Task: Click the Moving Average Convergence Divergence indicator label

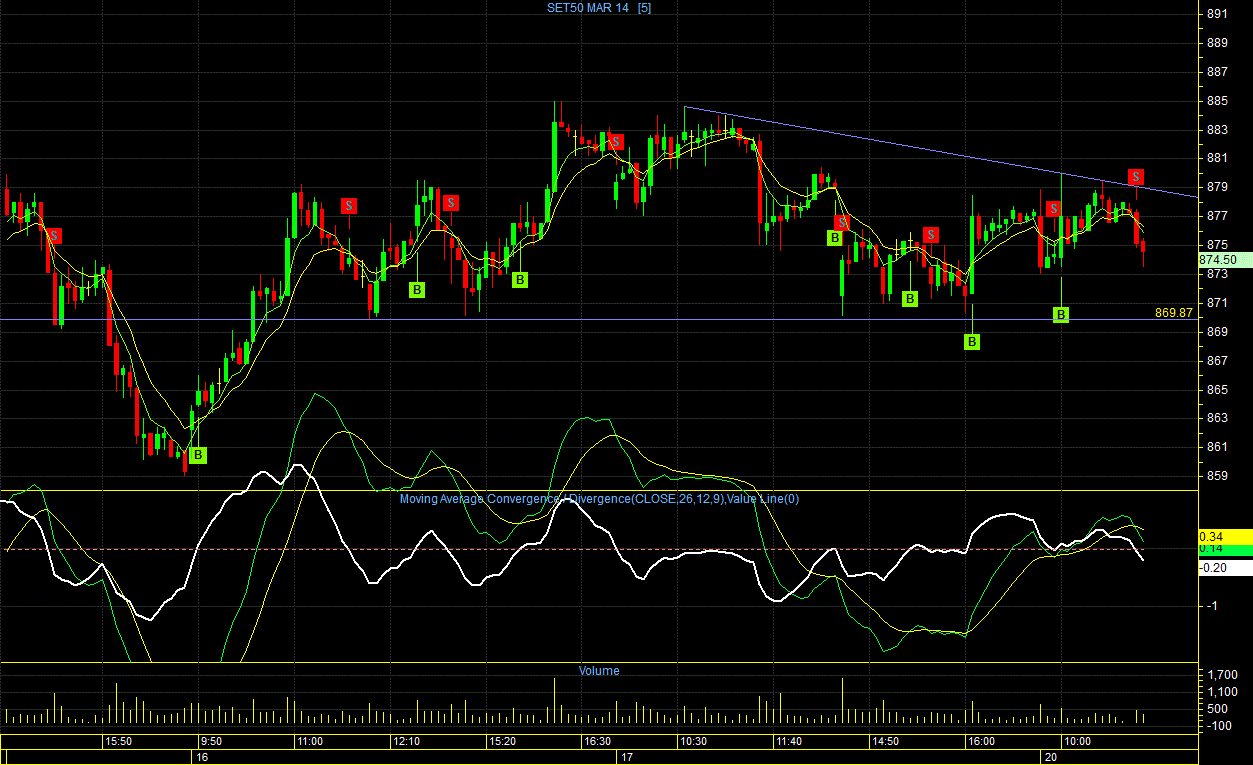Action: point(599,498)
